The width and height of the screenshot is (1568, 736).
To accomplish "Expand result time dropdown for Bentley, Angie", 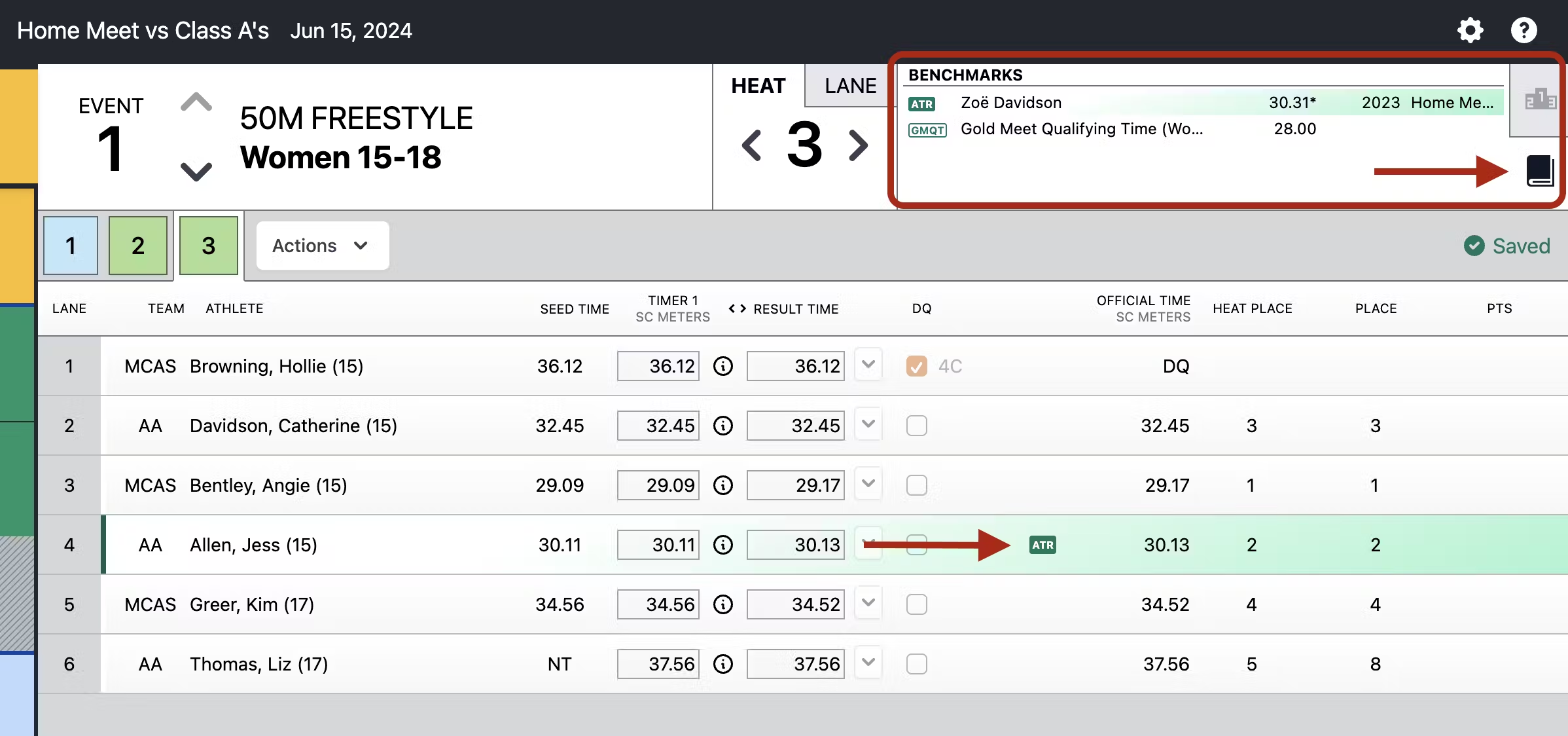I will click(x=868, y=484).
